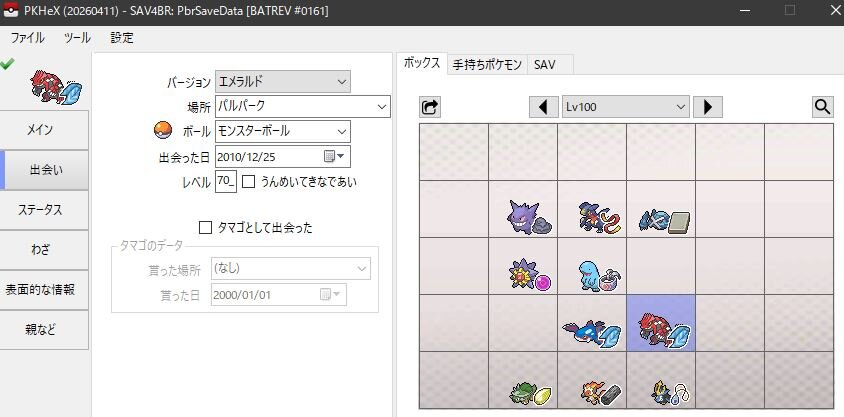
Task: Go to the next box with right arrow
Action: (x=707, y=107)
